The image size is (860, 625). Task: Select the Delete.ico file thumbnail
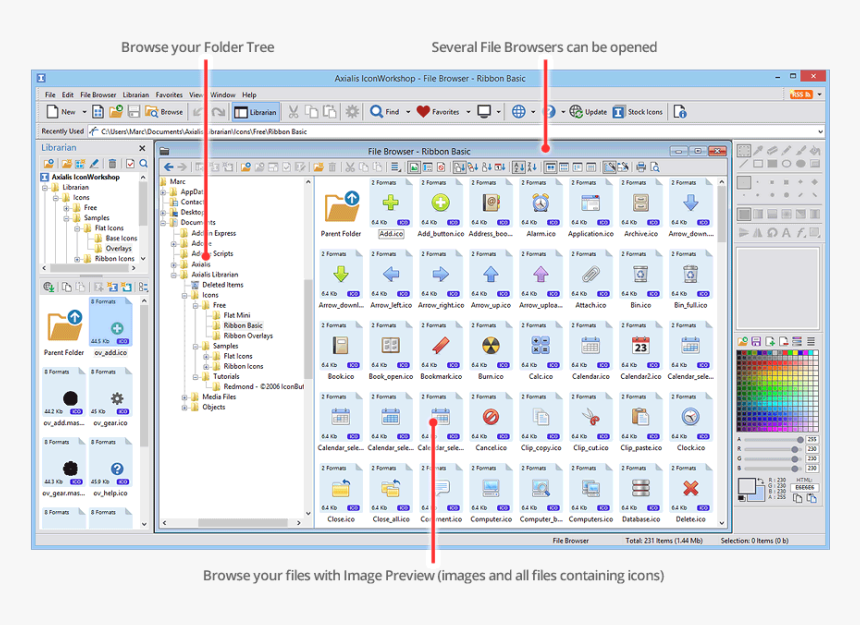tap(691, 494)
